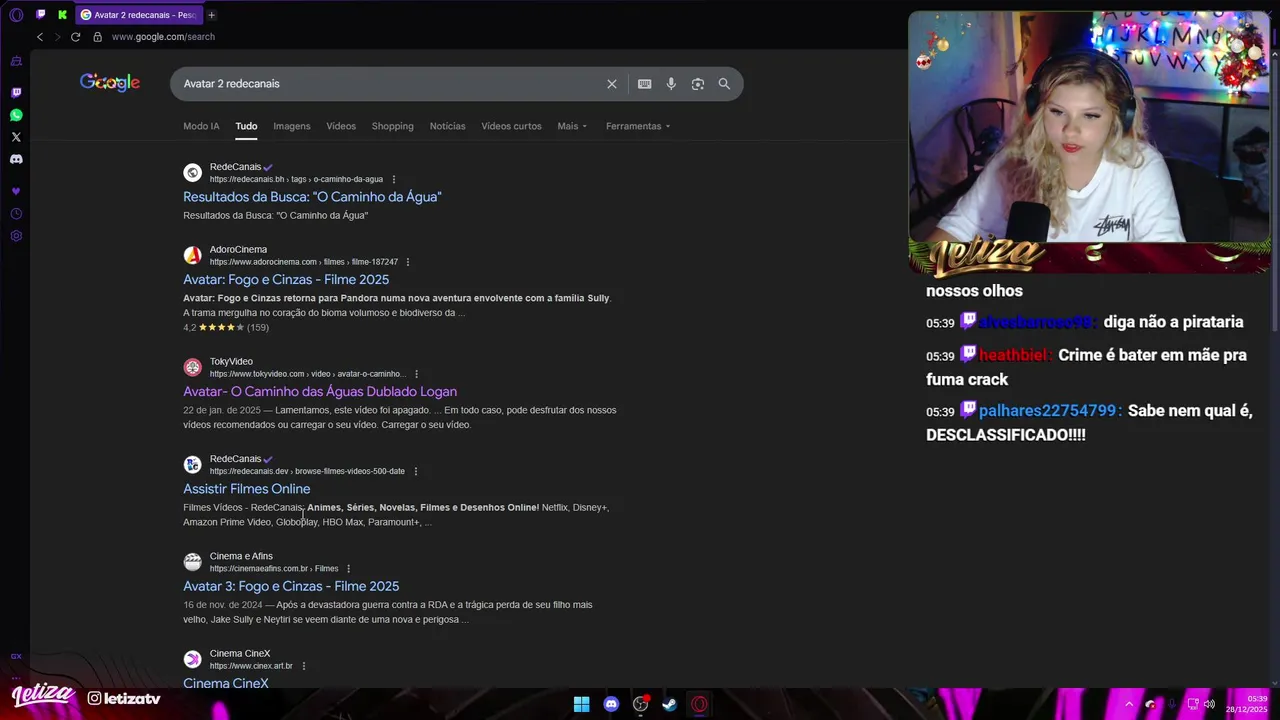
Task: Switch to Vídeos tab
Action: pyautogui.click(x=341, y=126)
